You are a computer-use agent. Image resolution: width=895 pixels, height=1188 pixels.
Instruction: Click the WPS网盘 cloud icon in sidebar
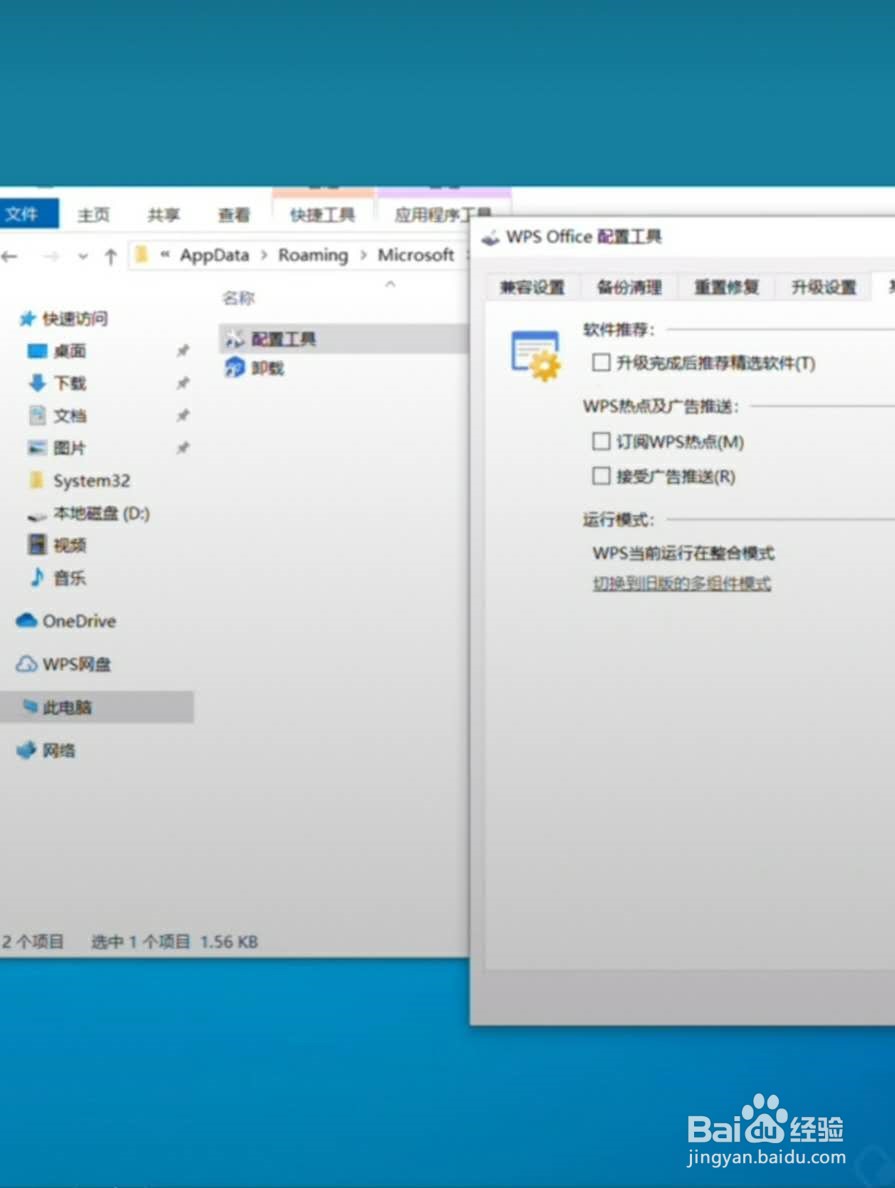[24, 664]
